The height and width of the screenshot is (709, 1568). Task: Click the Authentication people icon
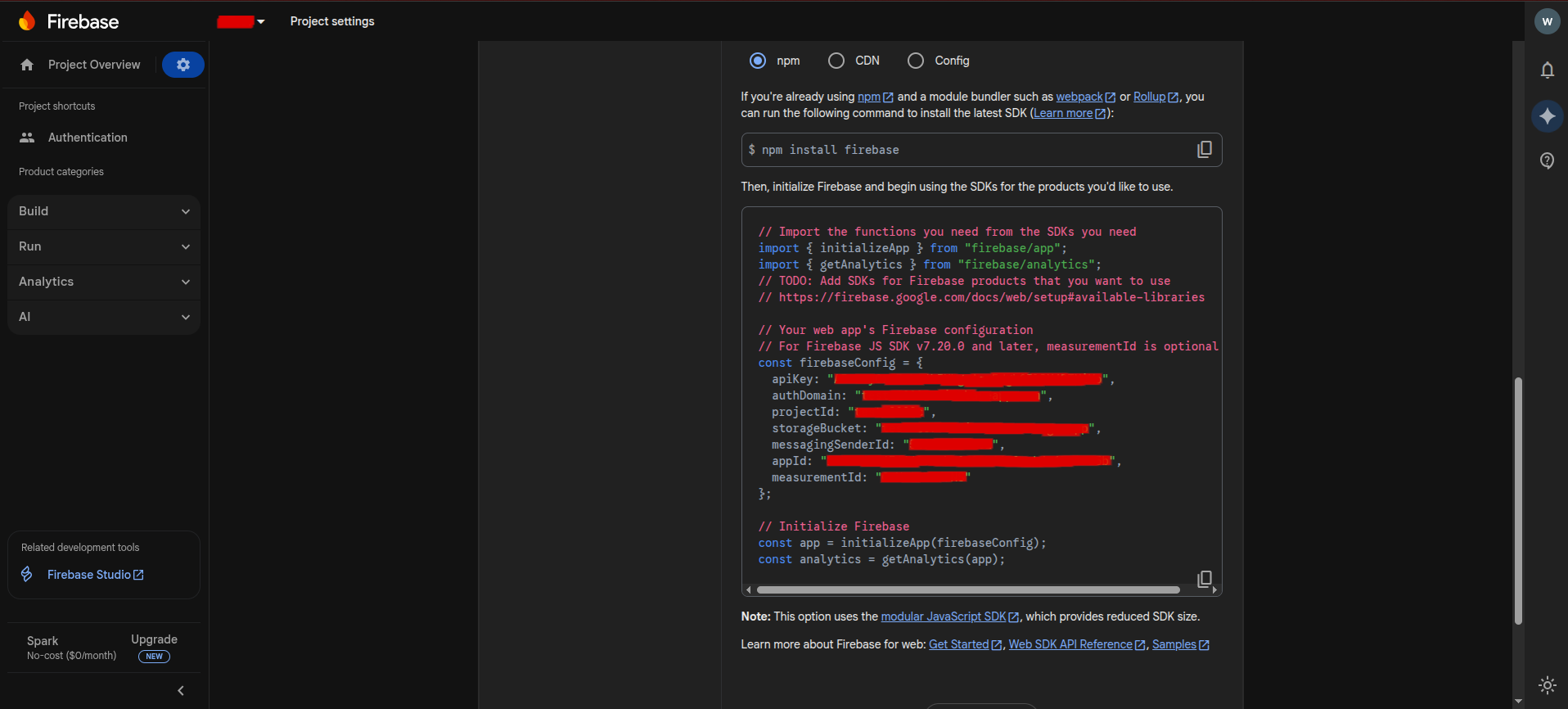click(x=27, y=138)
